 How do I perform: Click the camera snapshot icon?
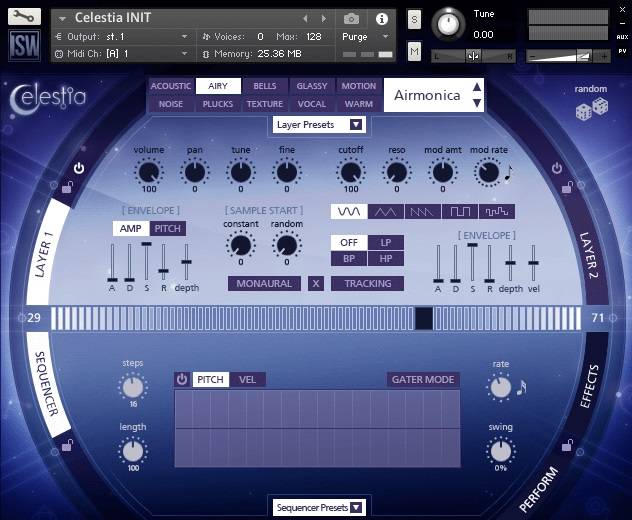click(351, 18)
